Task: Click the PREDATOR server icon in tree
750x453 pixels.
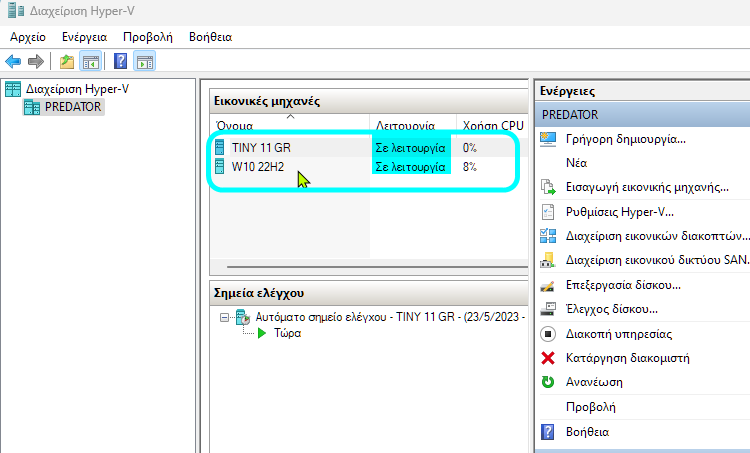Action: pos(32,107)
